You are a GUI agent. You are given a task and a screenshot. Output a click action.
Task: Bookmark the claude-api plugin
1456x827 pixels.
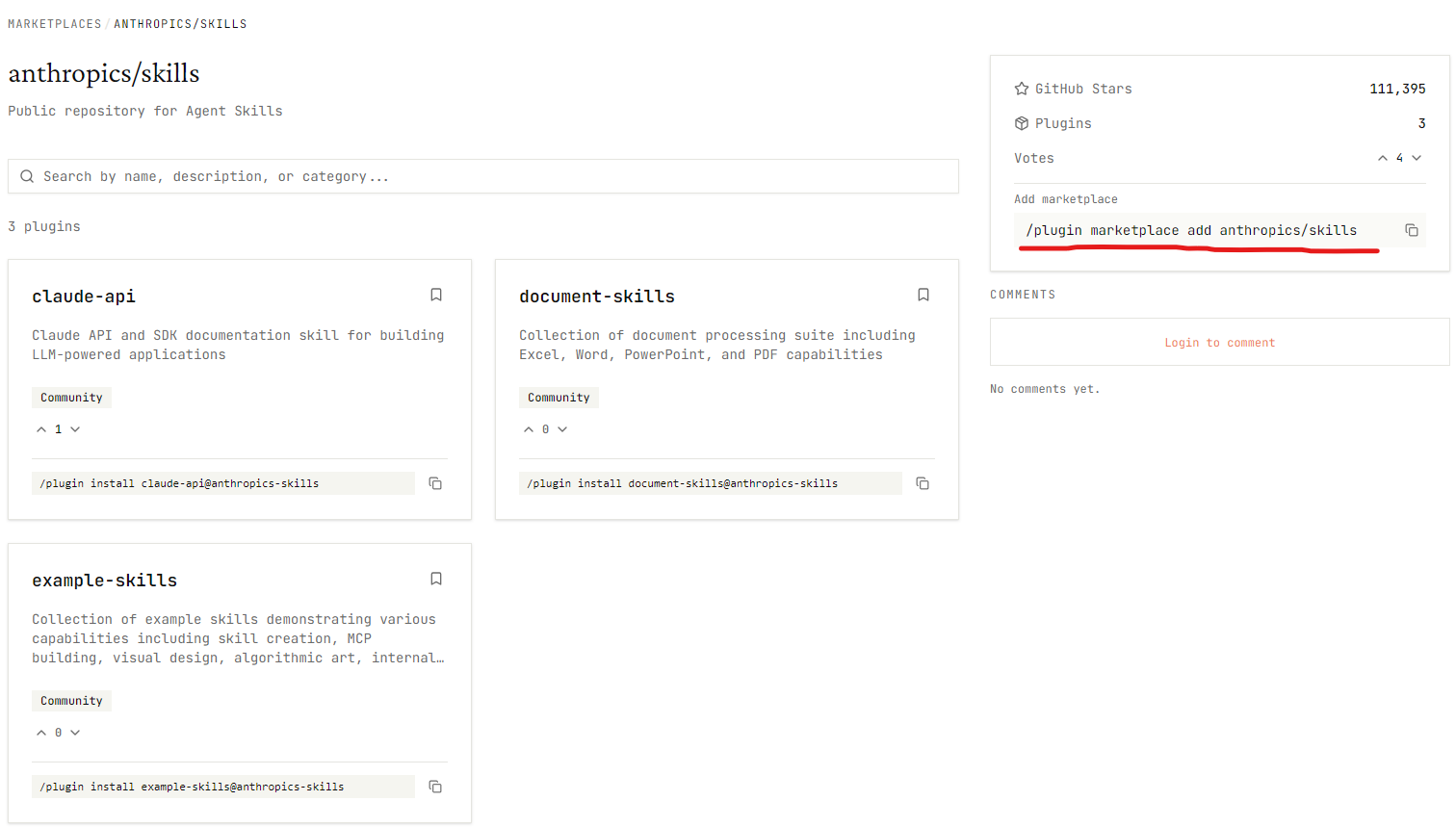436,295
